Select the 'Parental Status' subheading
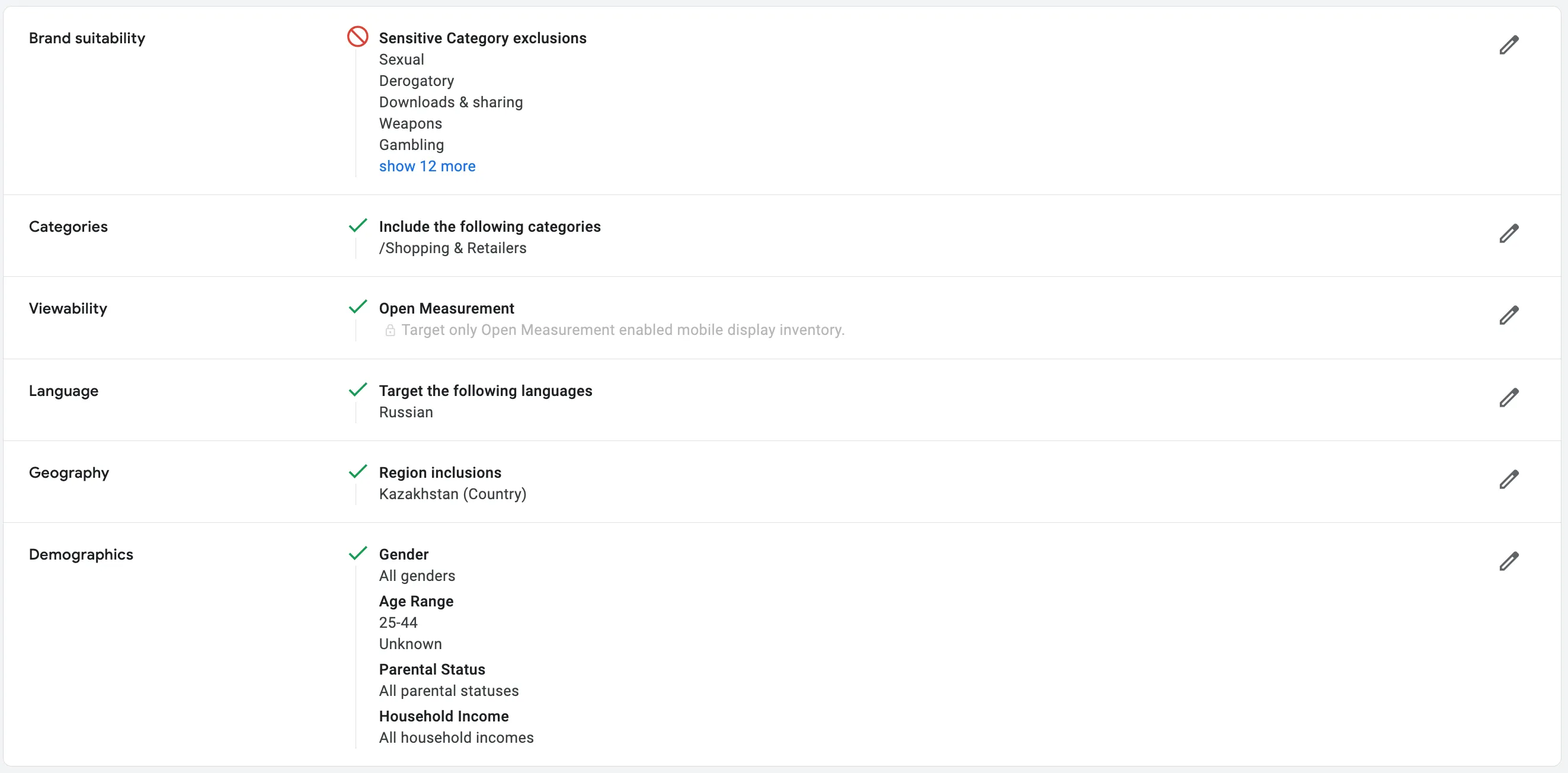The width and height of the screenshot is (1568, 773). tap(431, 669)
